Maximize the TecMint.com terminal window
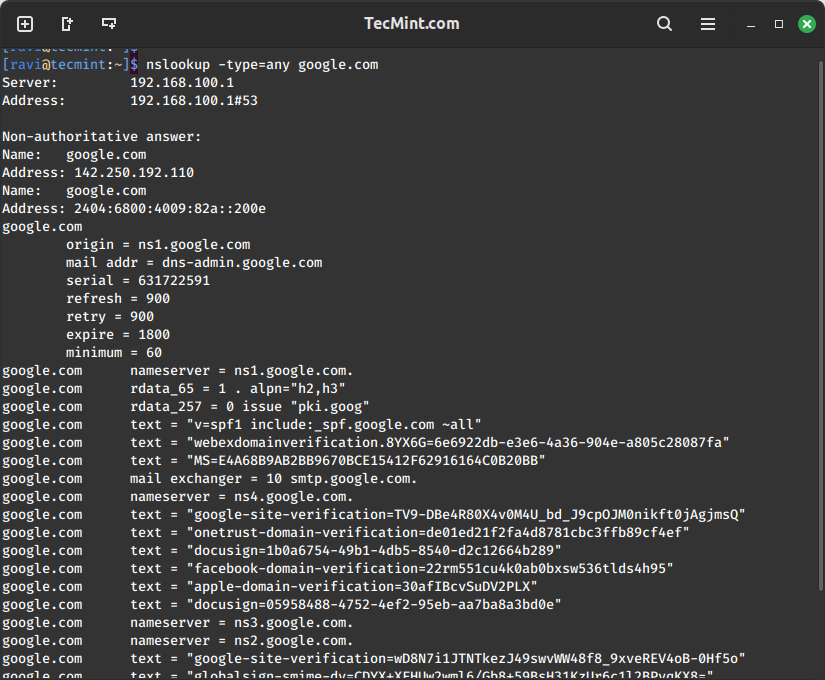Screen dimensions: 825x680 point(779,24)
